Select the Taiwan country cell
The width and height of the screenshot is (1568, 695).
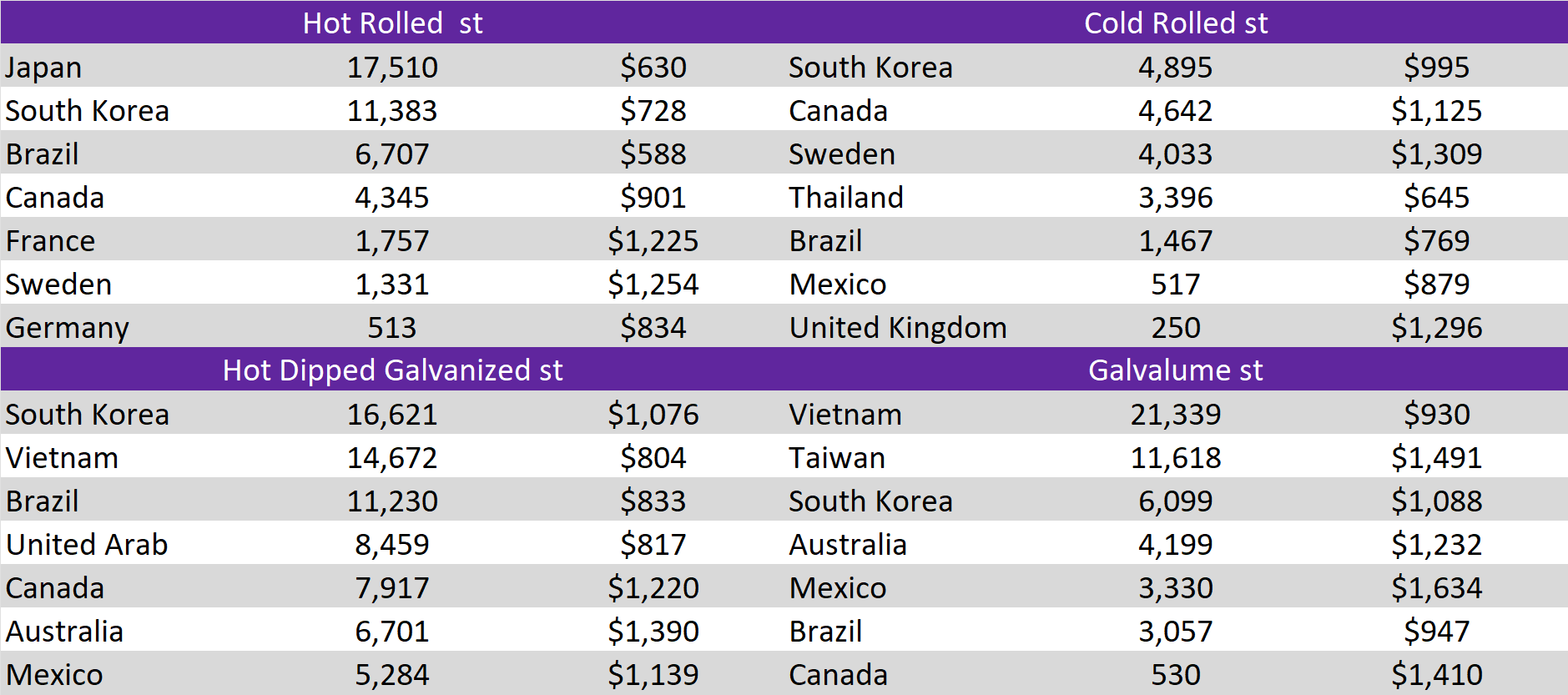(x=837, y=458)
